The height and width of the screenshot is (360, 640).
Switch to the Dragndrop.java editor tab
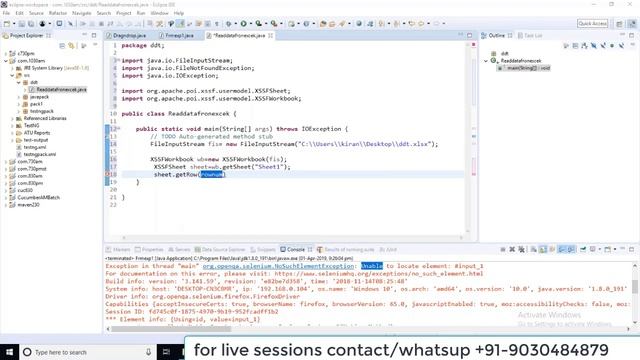[129, 36]
